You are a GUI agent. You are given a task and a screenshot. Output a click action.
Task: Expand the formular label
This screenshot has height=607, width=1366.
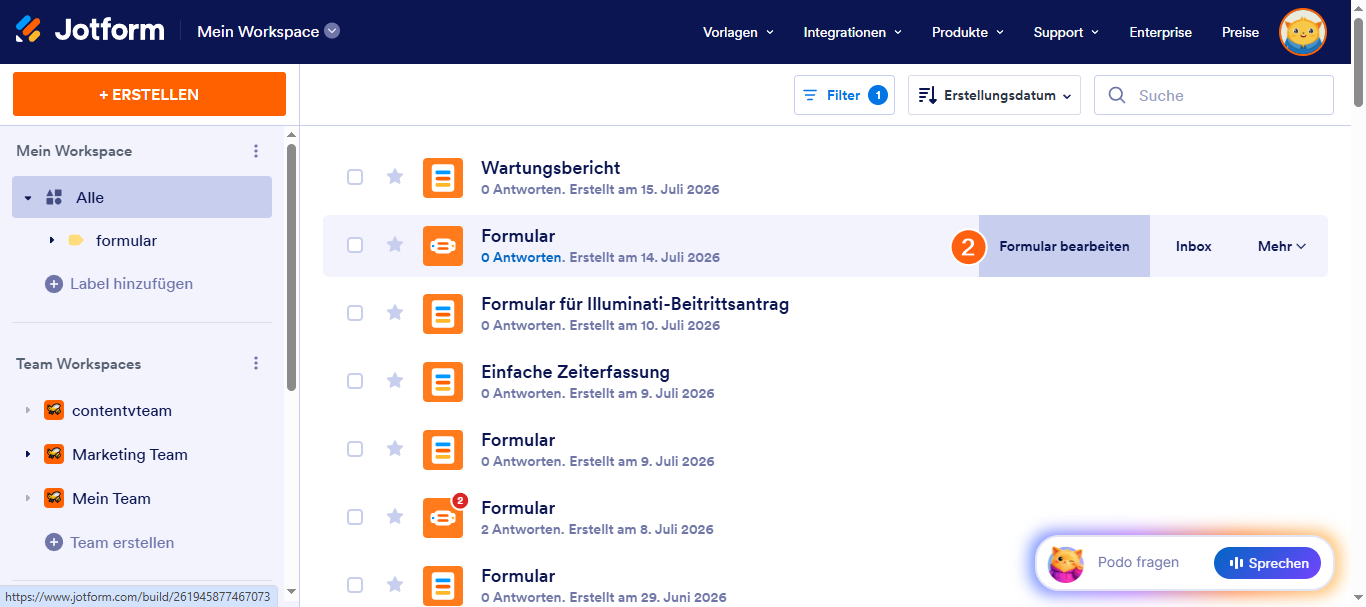point(51,241)
